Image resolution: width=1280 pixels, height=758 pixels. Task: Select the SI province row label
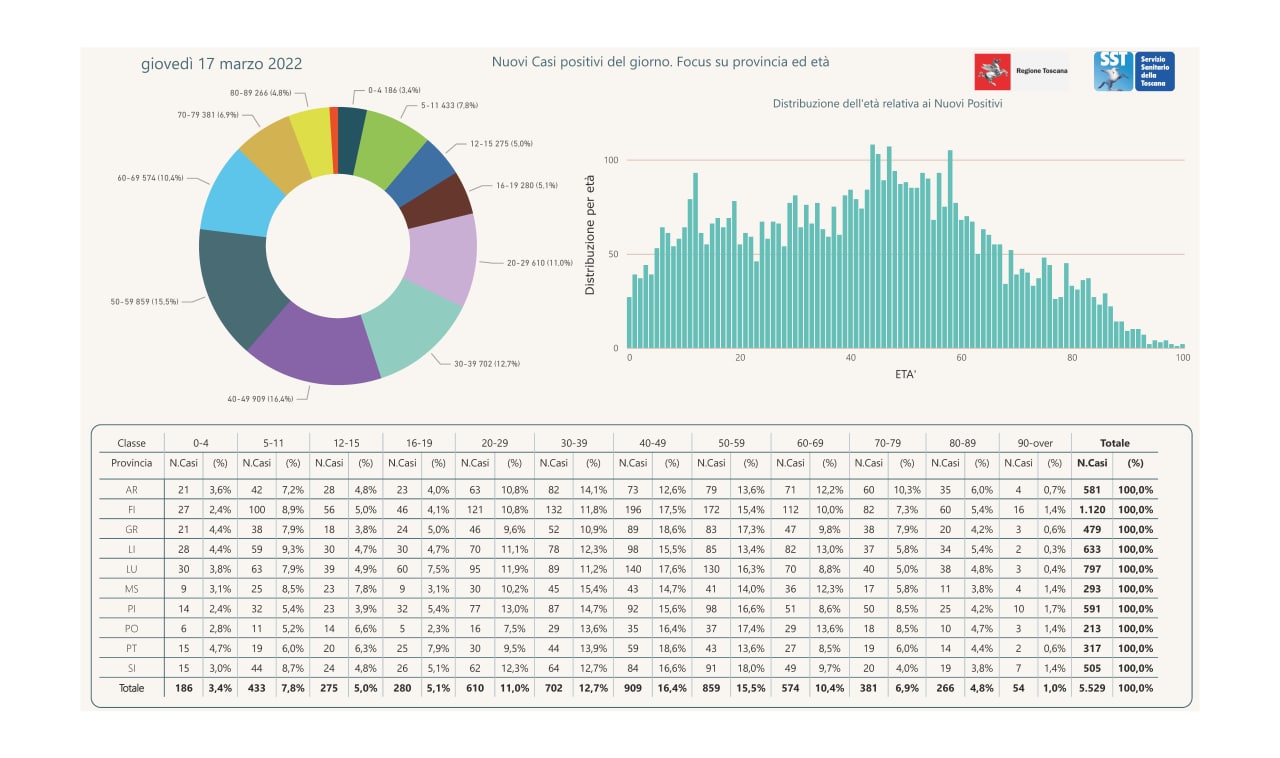click(132, 668)
